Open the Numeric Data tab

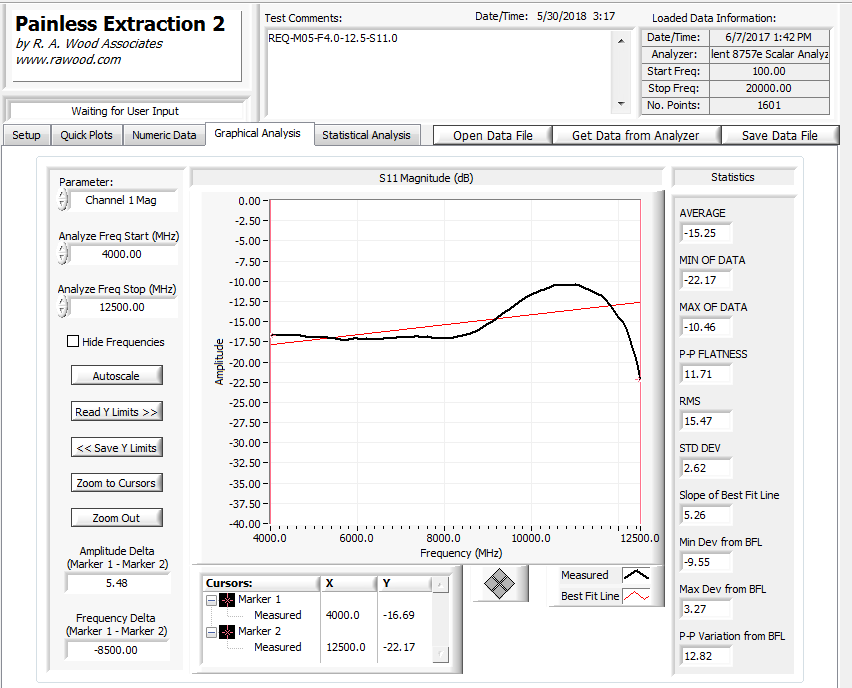164,135
